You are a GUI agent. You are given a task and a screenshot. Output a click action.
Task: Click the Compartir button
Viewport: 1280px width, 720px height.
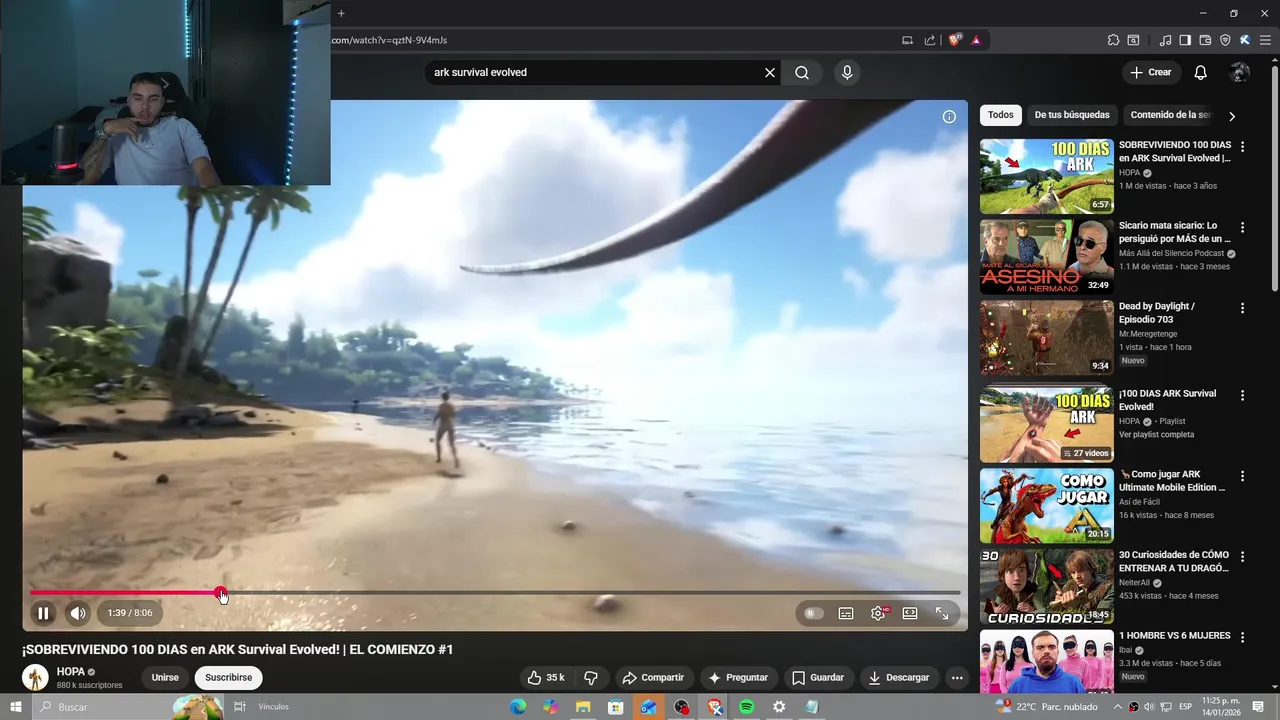click(x=653, y=677)
